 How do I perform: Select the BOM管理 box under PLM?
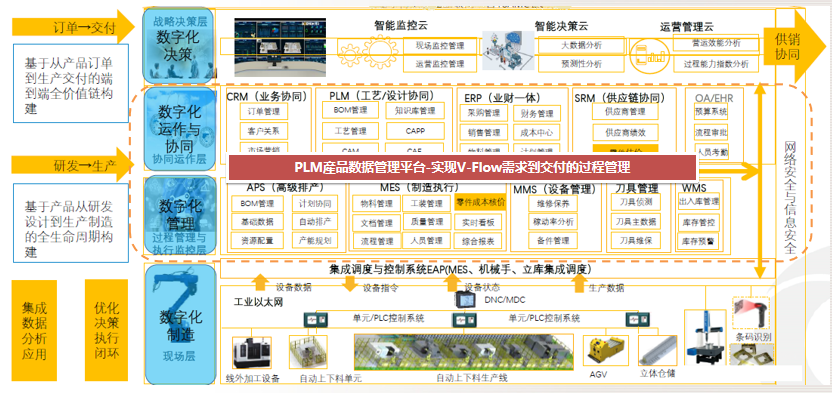(x=350, y=110)
